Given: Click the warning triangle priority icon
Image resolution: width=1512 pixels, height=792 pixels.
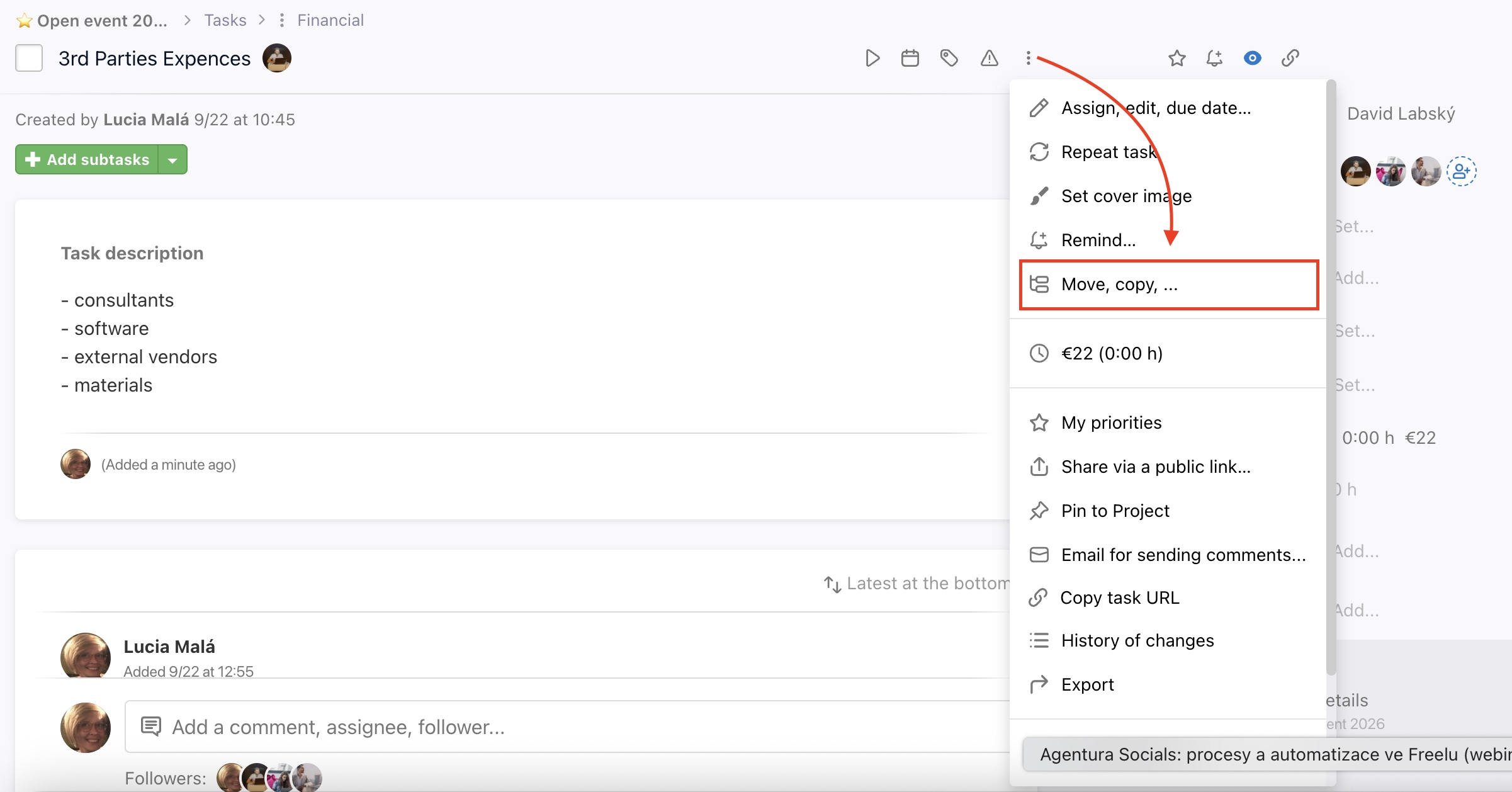Looking at the screenshot, I should [x=989, y=59].
